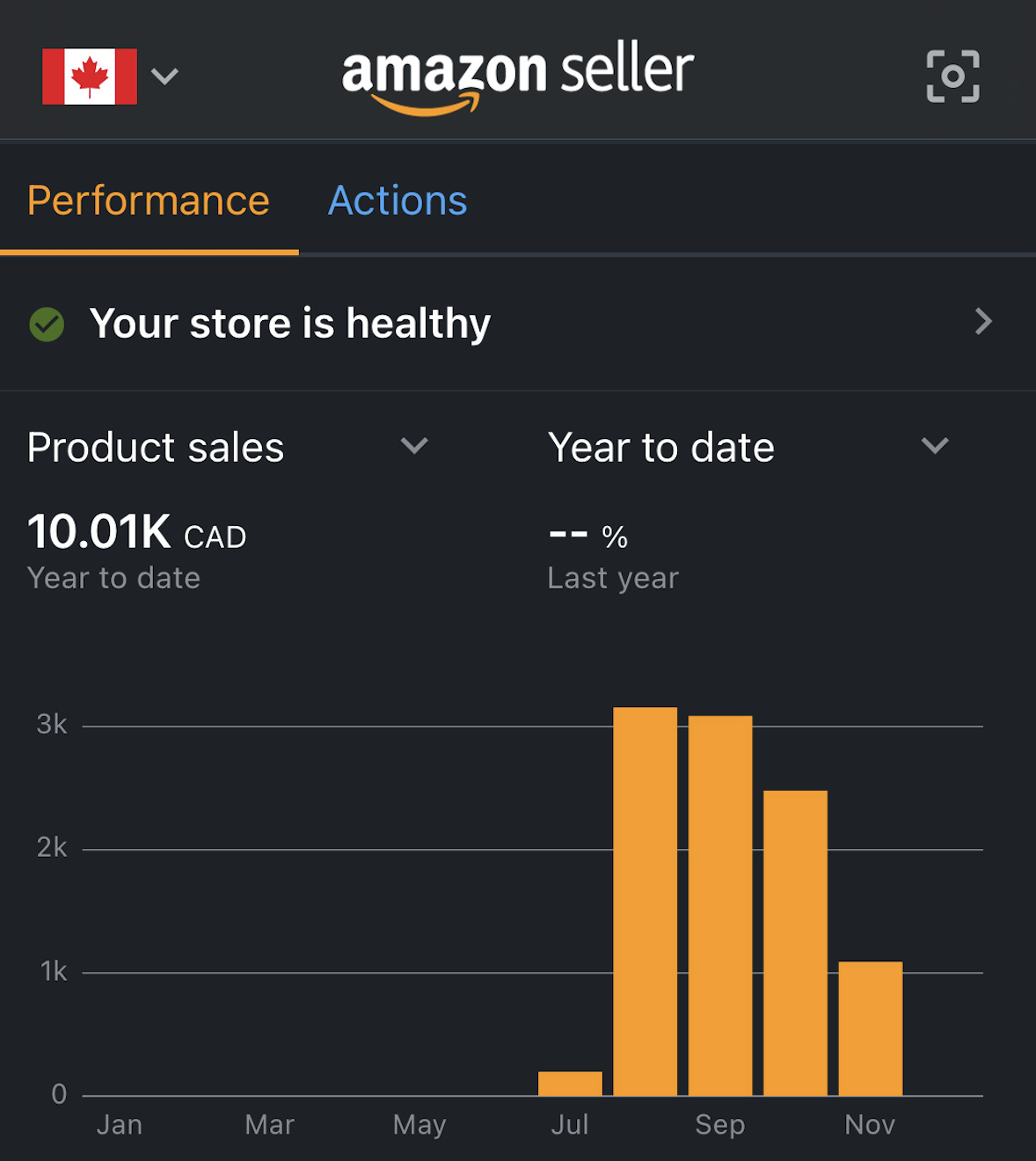Select the Performance tab
The height and width of the screenshot is (1161, 1036).
pyautogui.click(x=148, y=201)
